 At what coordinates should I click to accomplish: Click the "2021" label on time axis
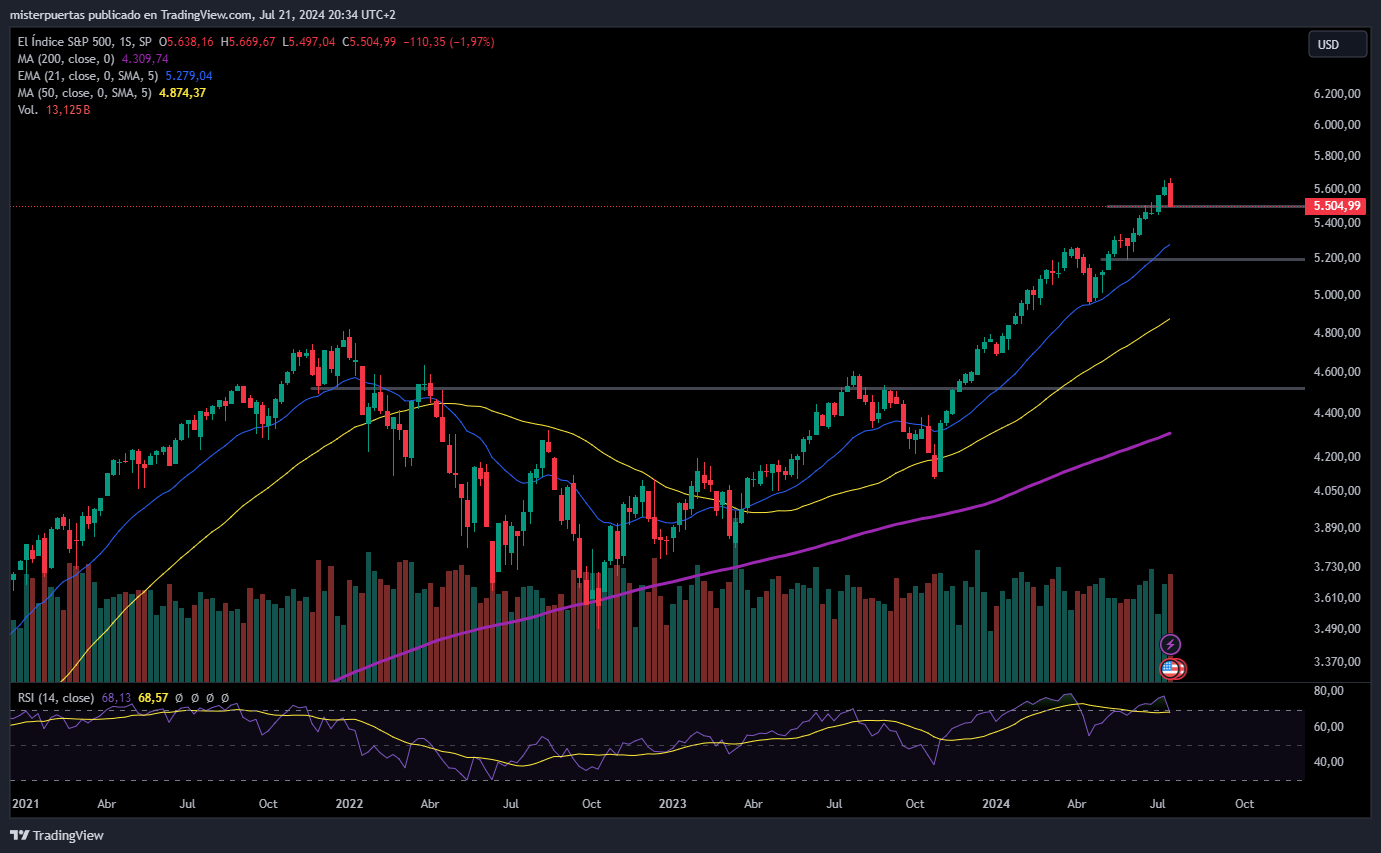(x=25, y=803)
